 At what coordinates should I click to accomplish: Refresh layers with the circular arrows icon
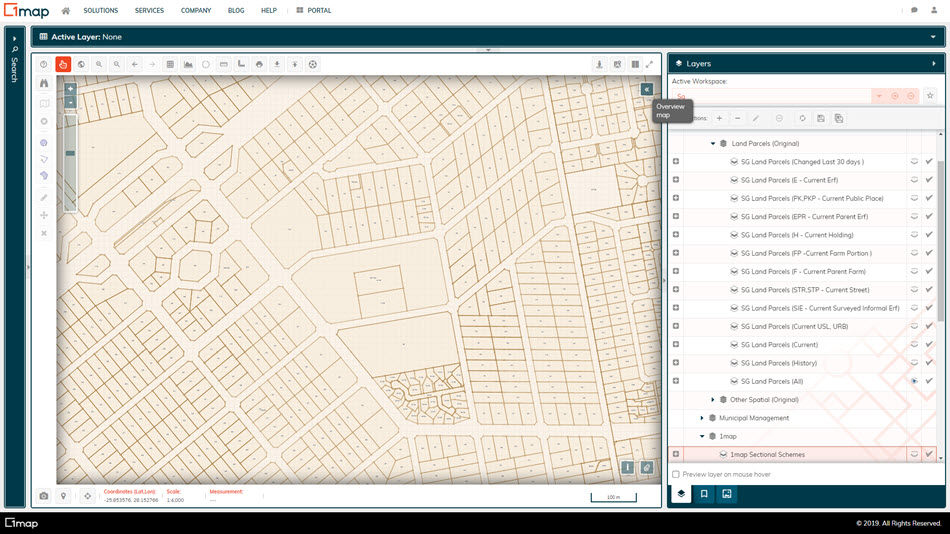(802, 118)
